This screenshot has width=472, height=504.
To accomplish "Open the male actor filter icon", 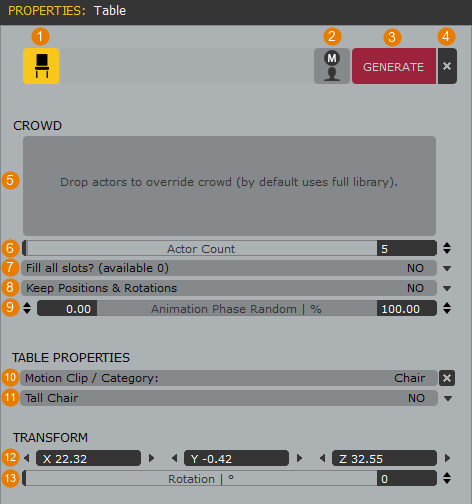I will (332, 66).
